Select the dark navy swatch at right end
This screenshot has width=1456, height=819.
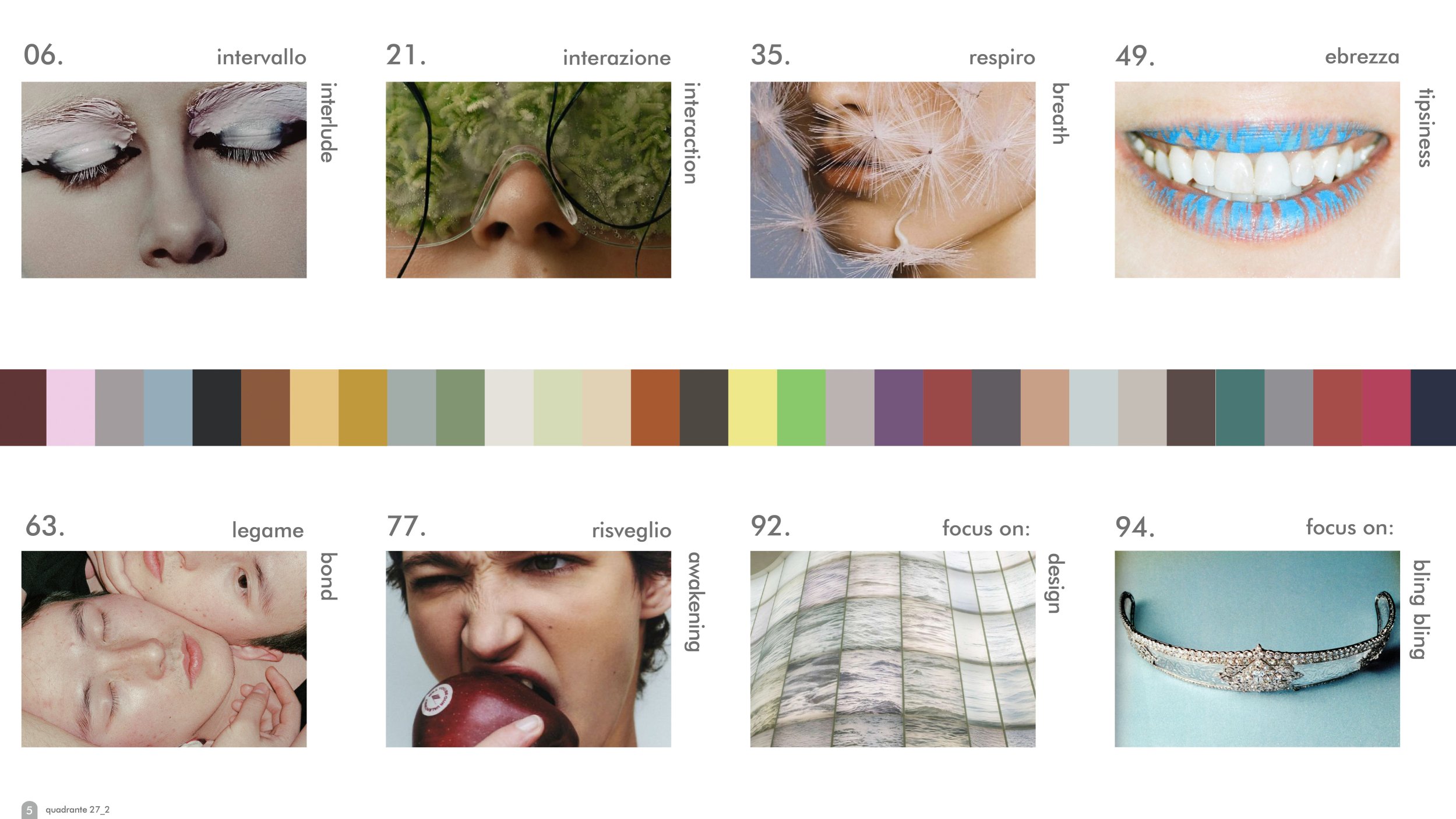[x=1433, y=408]
